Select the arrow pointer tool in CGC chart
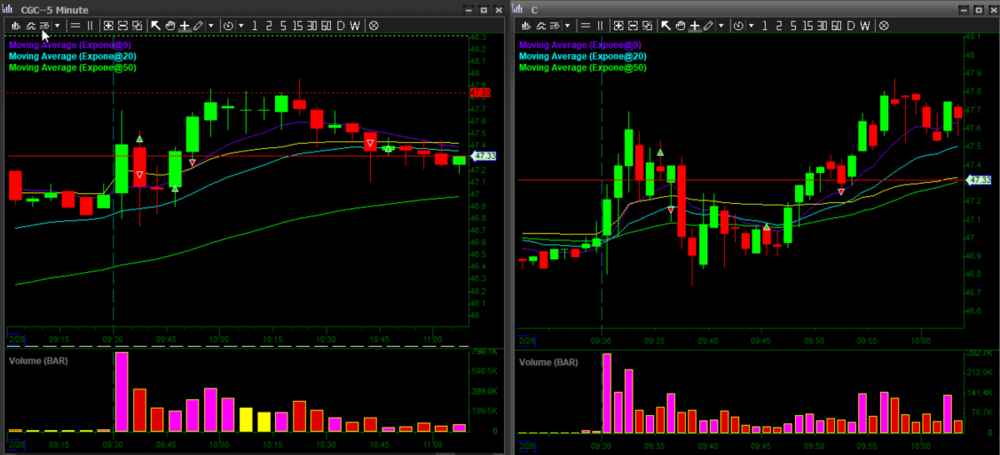 pyautogui.click(x=156, y=24)
